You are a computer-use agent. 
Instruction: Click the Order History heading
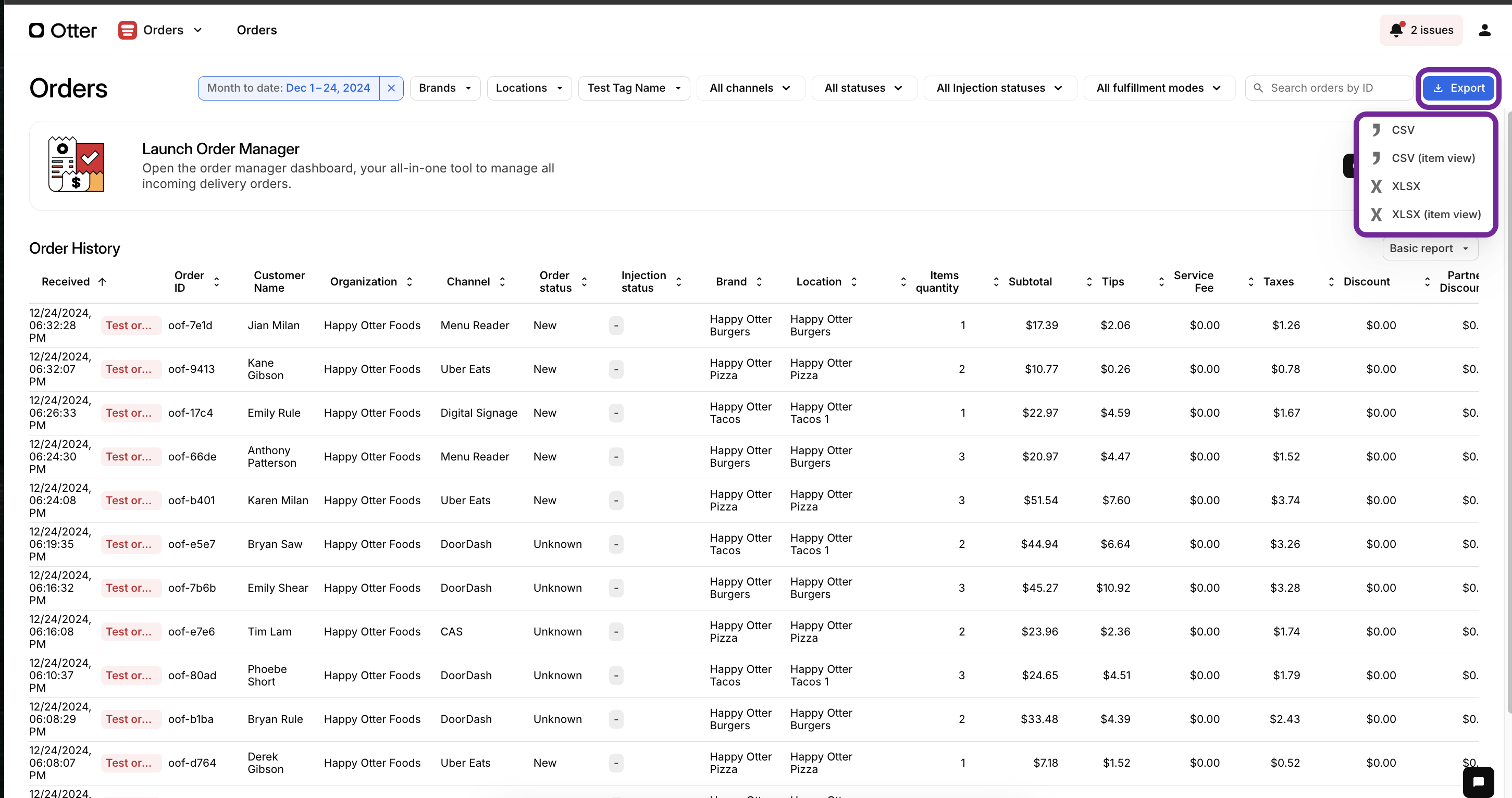(x=75, y=249)
